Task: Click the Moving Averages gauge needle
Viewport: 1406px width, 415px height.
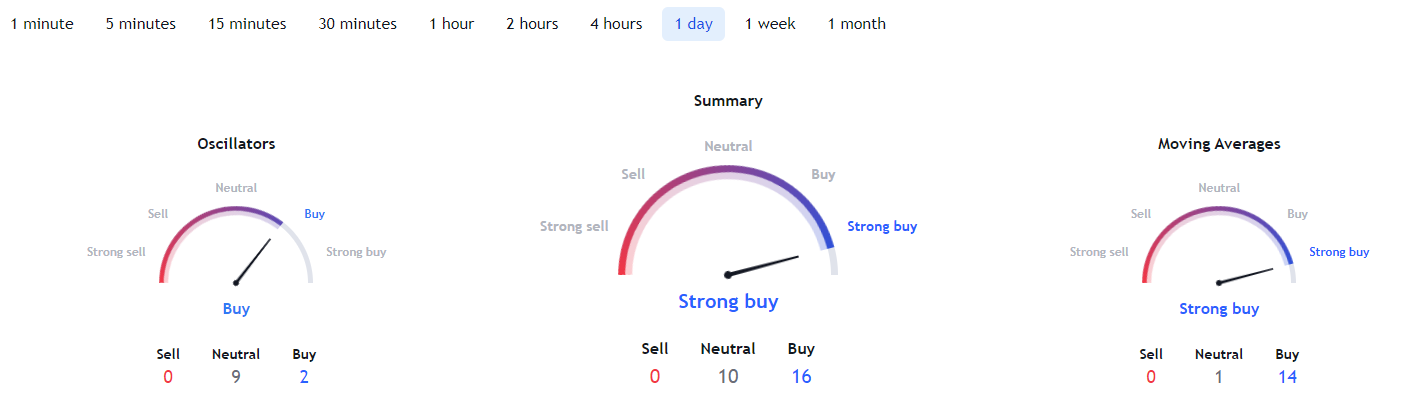Action: [1245, 275]
